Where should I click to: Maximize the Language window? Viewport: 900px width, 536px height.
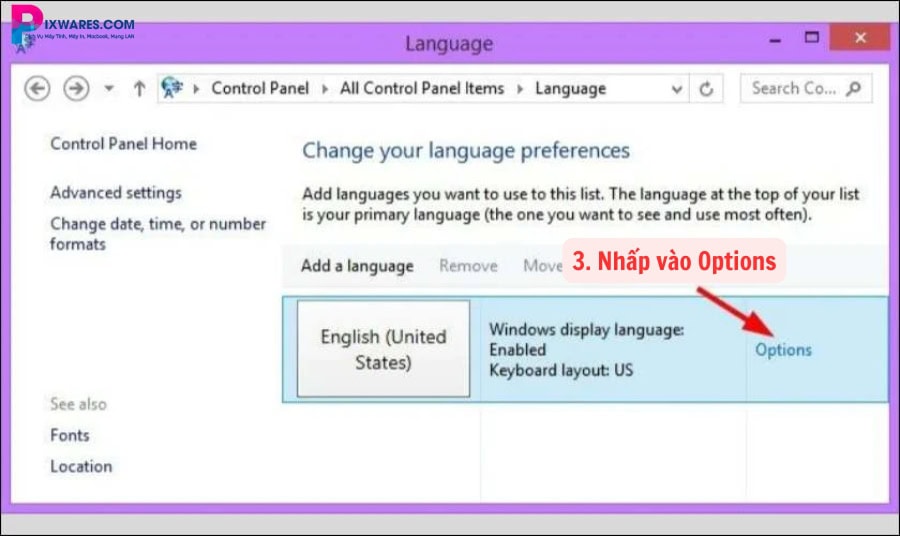tap(812, 40)
